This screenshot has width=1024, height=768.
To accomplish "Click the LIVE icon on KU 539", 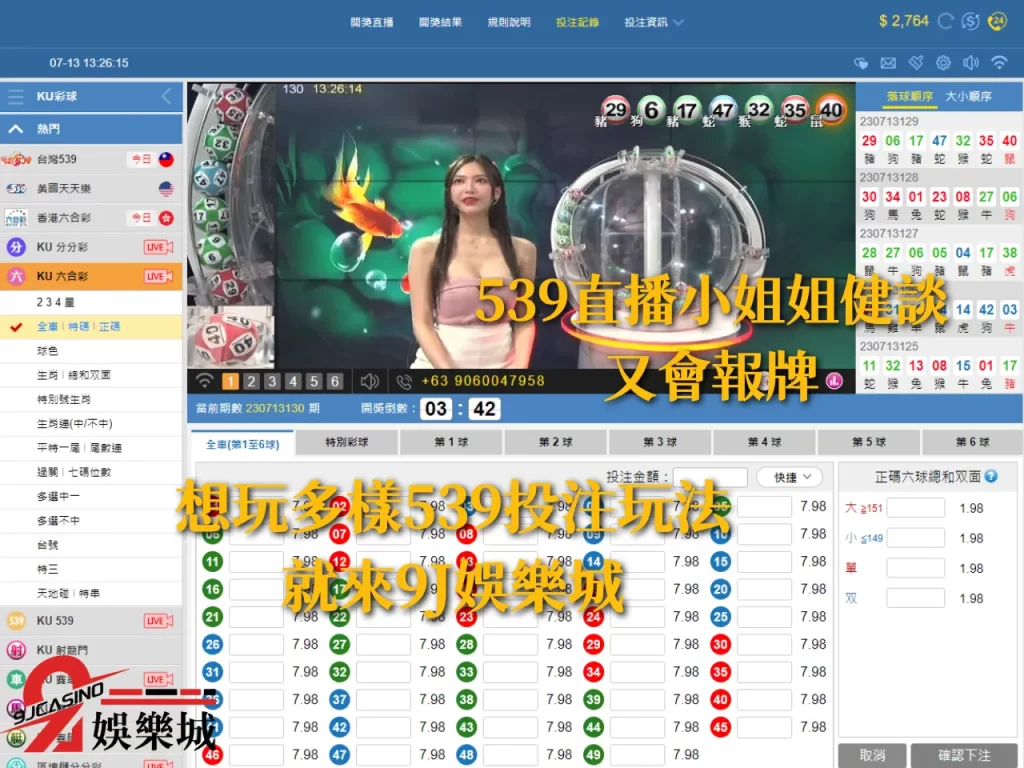I will click(x=159, y=620).
